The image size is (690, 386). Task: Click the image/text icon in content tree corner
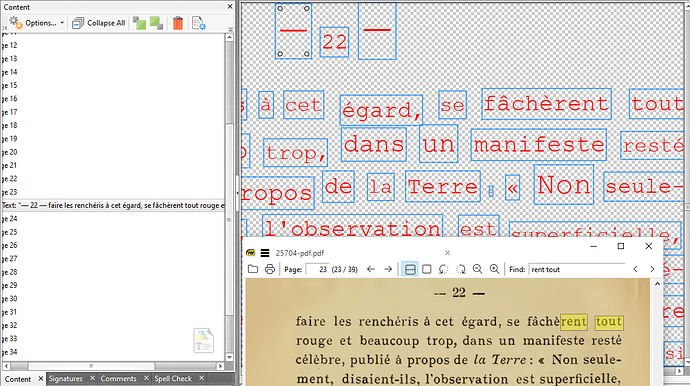(x=203, y=340)
